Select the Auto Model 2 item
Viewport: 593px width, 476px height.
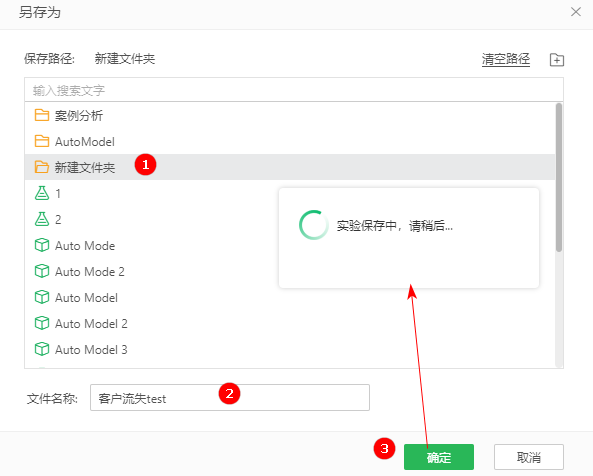click(290, 323)
